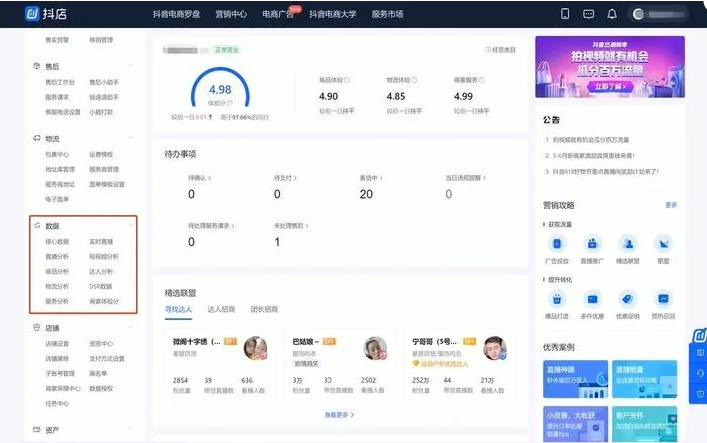Screen dimensions: 707x443
Task: Click the info icon beside 商品体验
Action: point(347,80)
